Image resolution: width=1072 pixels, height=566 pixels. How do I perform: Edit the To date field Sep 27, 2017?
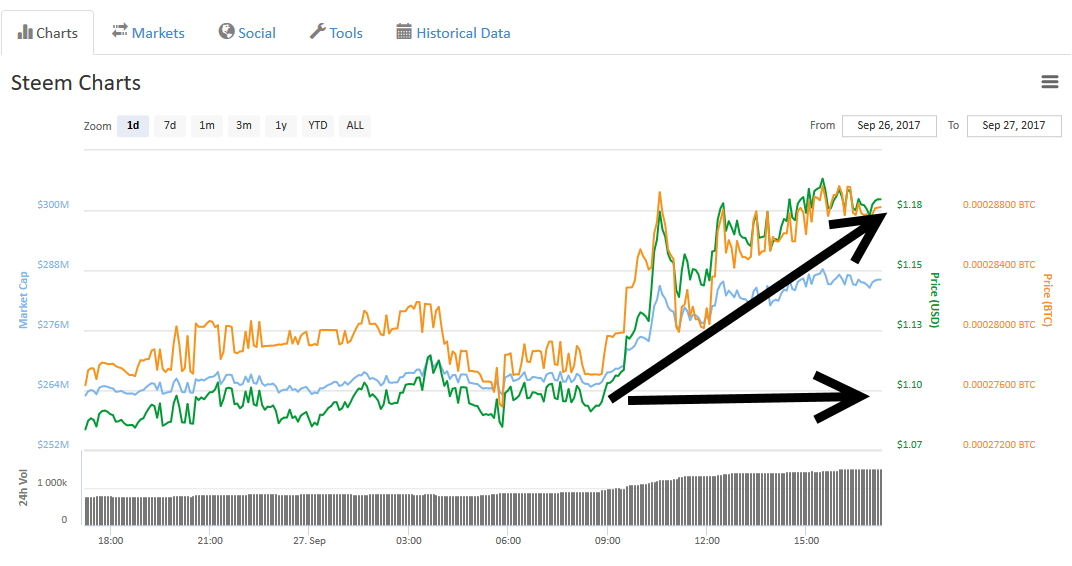(1014, 126)
